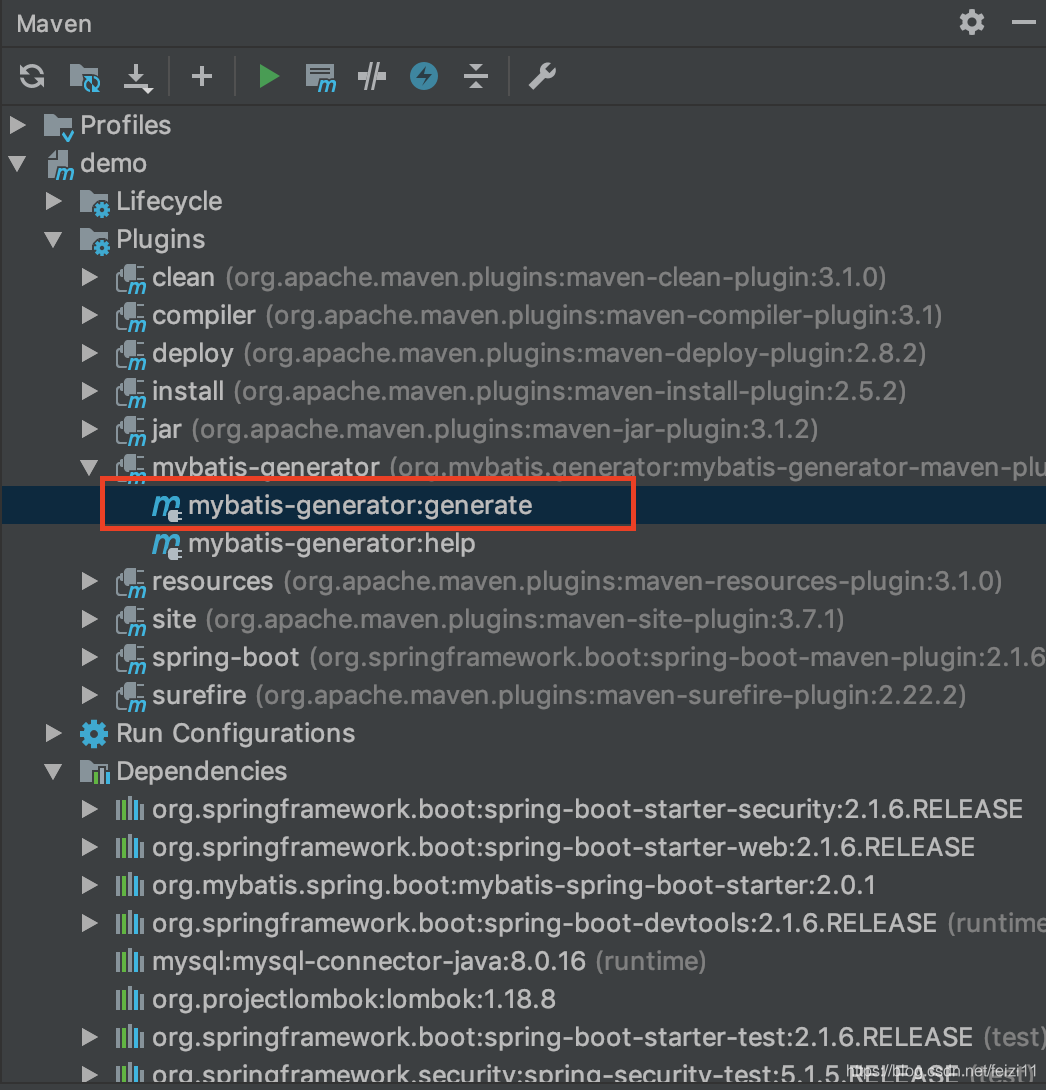
Task: Expand the deploy plugin node
Action: point(90,353)
